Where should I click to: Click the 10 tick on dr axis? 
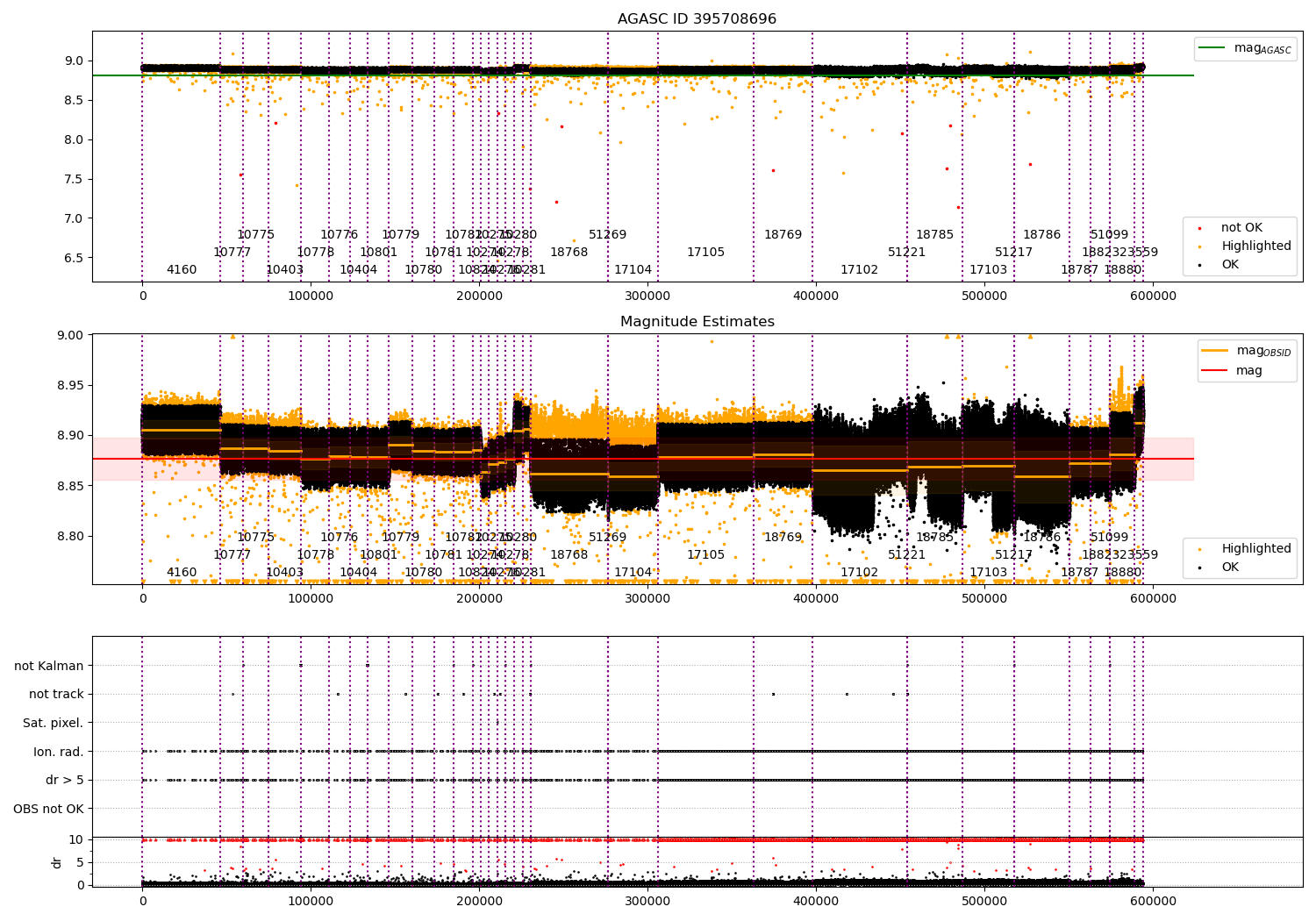point(76,840)
